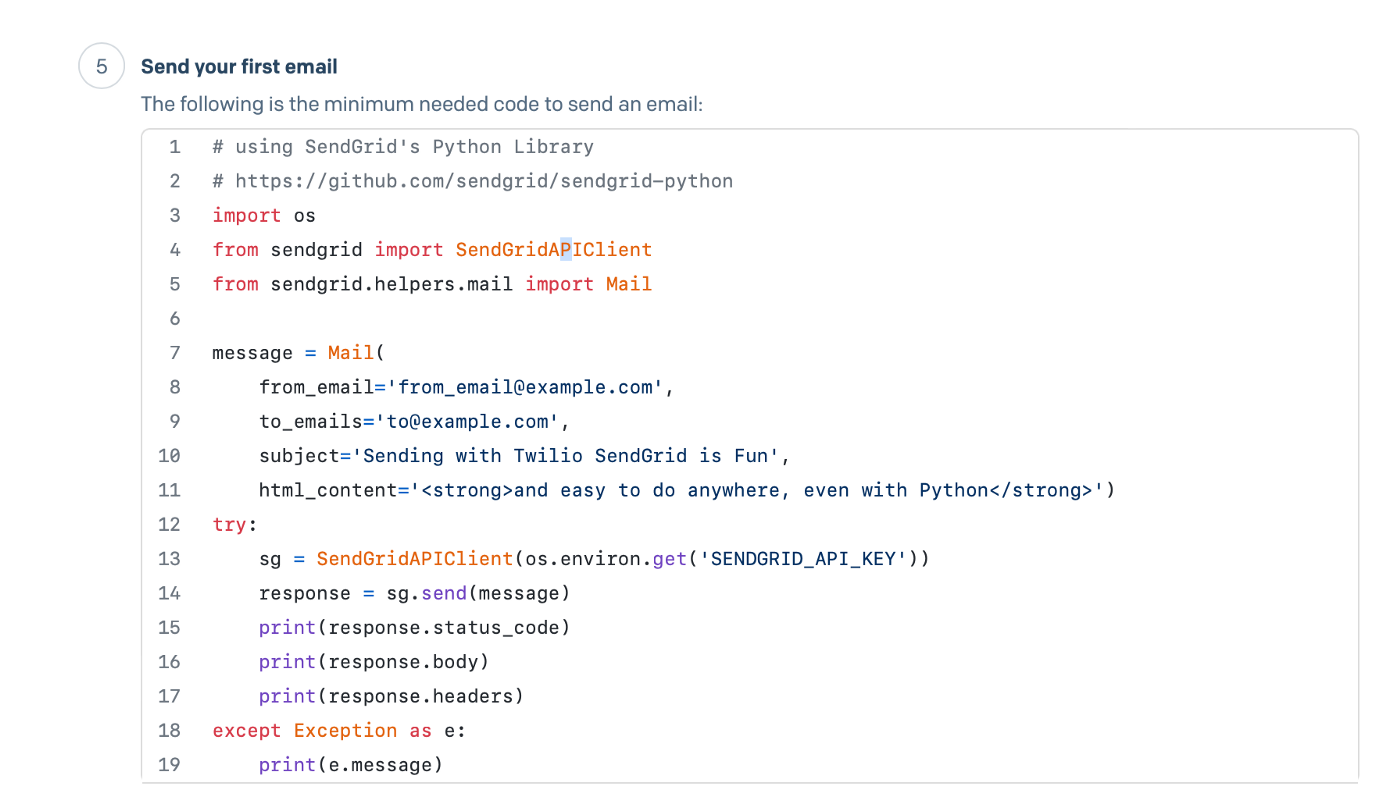Click the subject string 'Sending with Twilio SendGrid is Fun'
The width and height of the screenshot is (1400, 807).
point(566,456)
